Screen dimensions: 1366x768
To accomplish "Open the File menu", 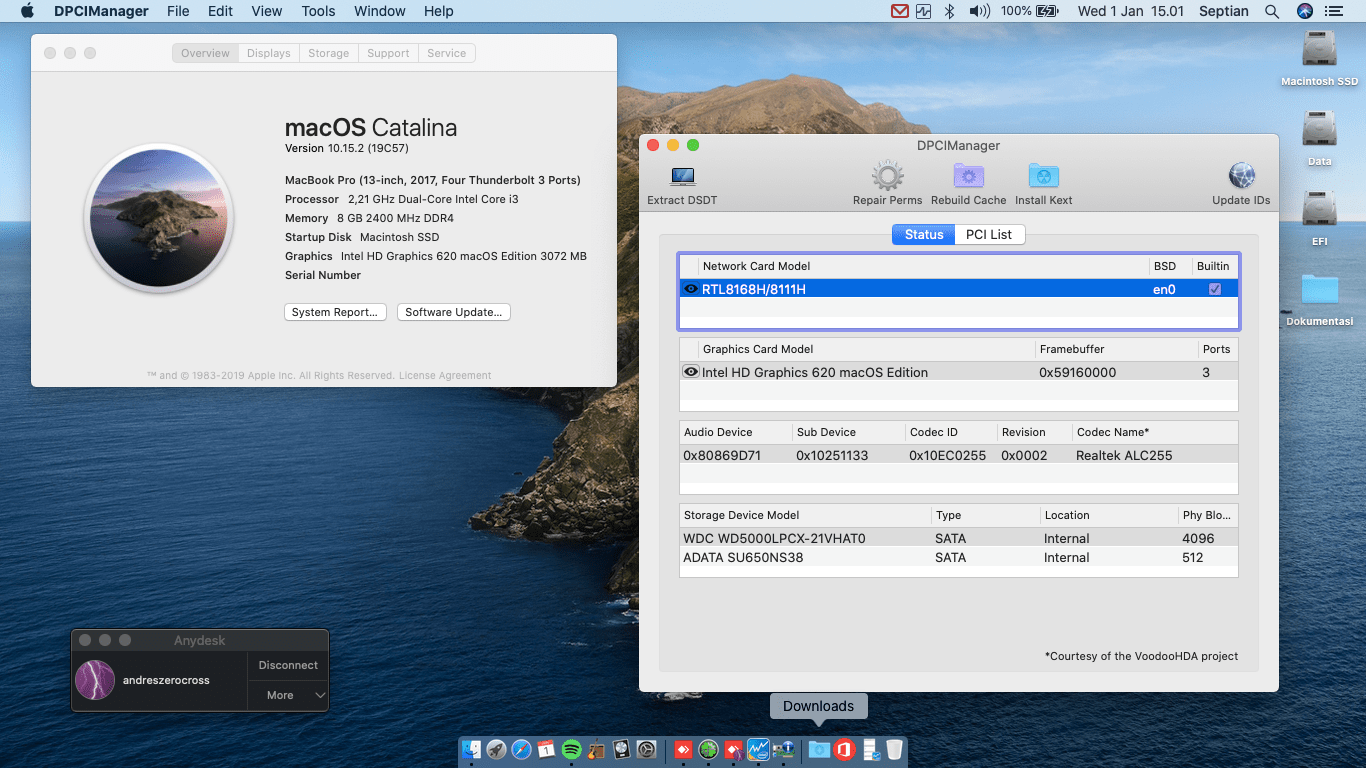I will click(x=178, y=11).
